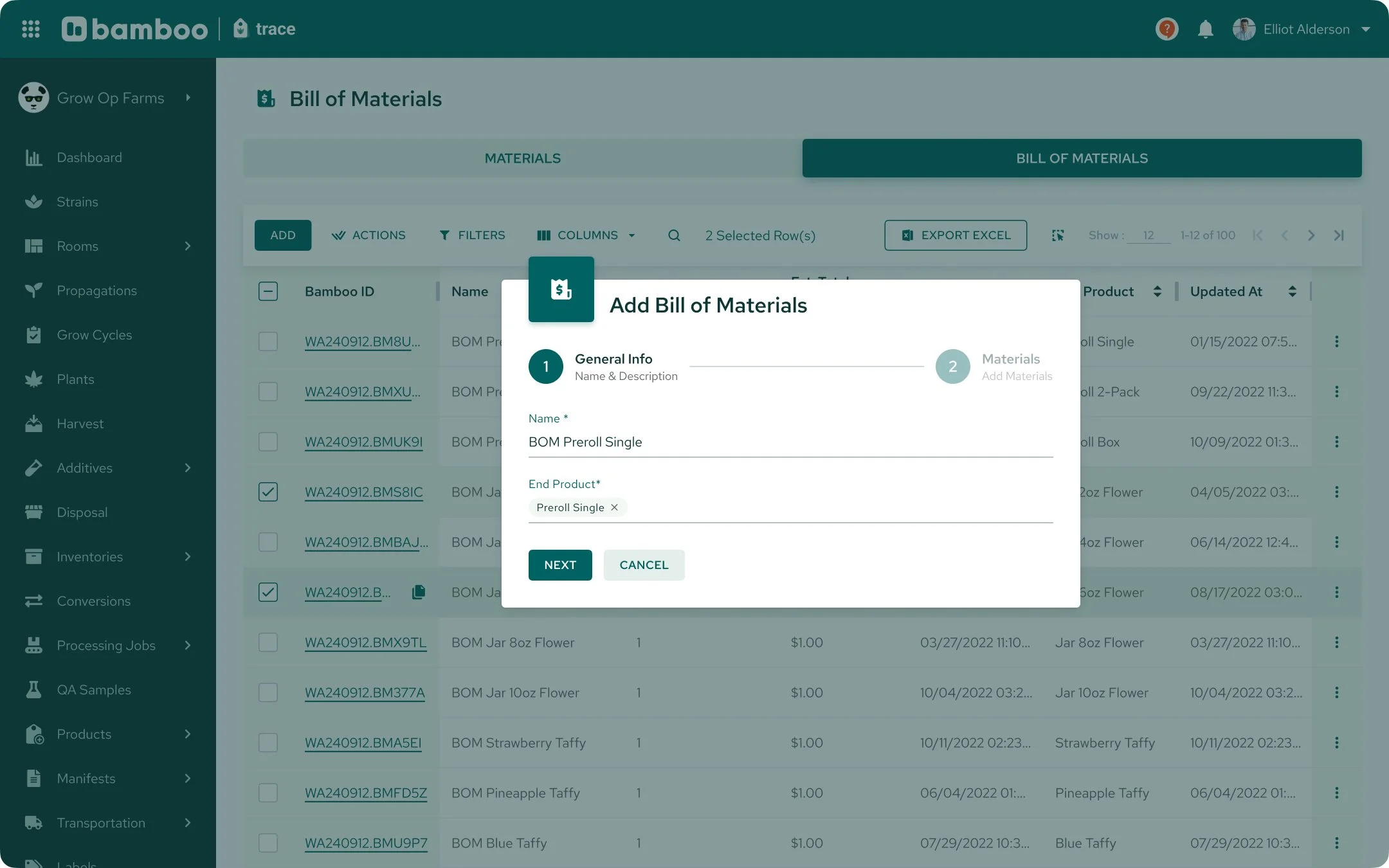Tick the checkbox for row WA240912.BMUK9I
The image size is (1389, 868).
click(x=268, y=442)
